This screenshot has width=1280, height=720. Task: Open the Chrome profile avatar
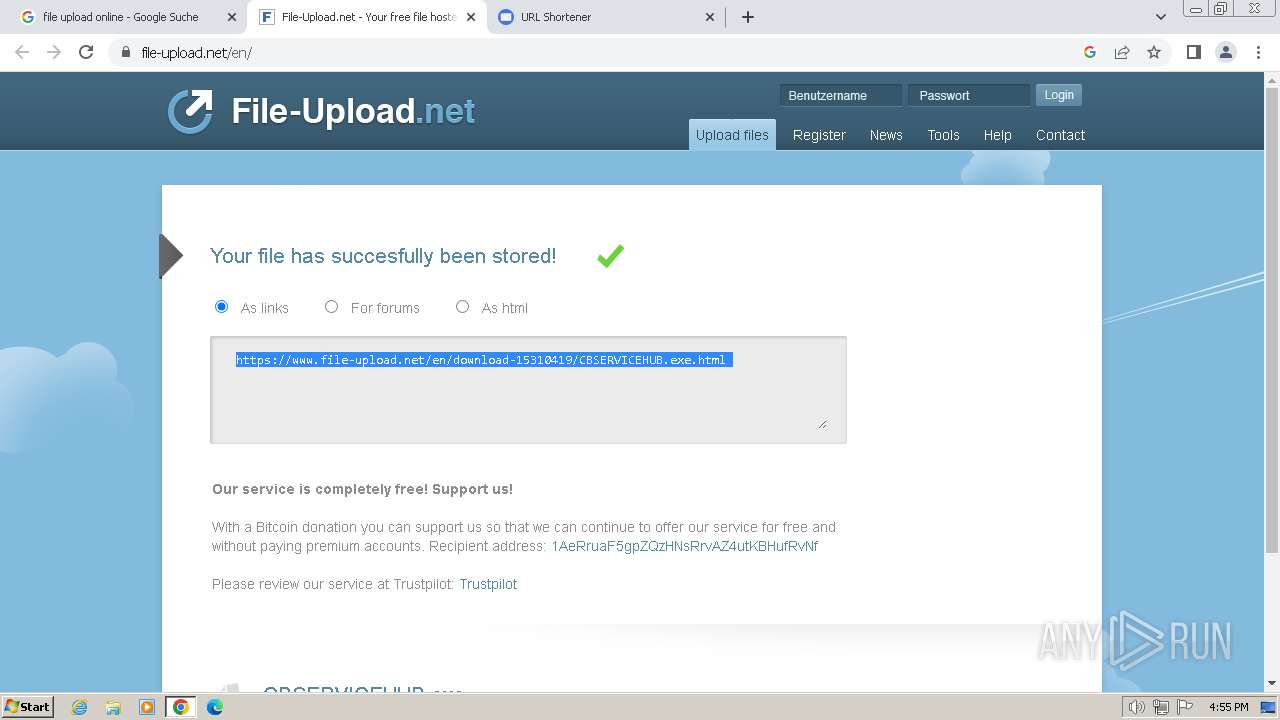[x=1225, y=52]
